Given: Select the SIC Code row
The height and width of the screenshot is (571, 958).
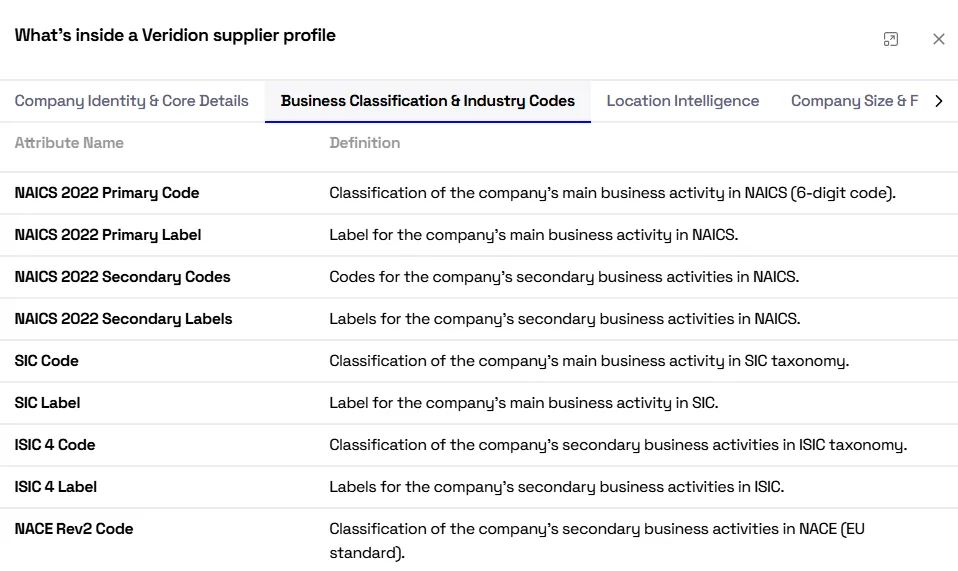Looking at the screenshot, I should point(479,361).
